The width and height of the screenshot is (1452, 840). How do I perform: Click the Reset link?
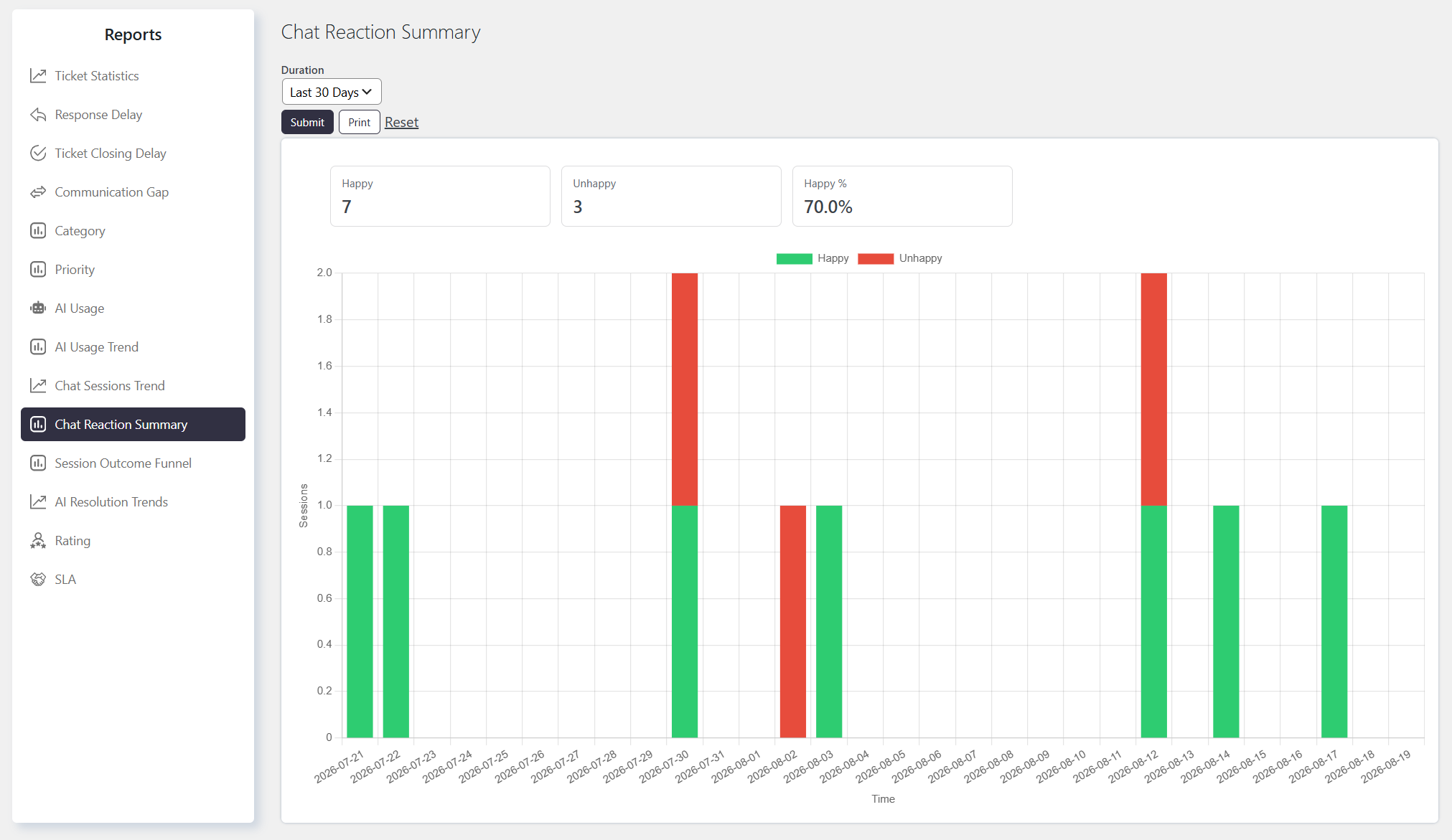(x=401, y=122)
